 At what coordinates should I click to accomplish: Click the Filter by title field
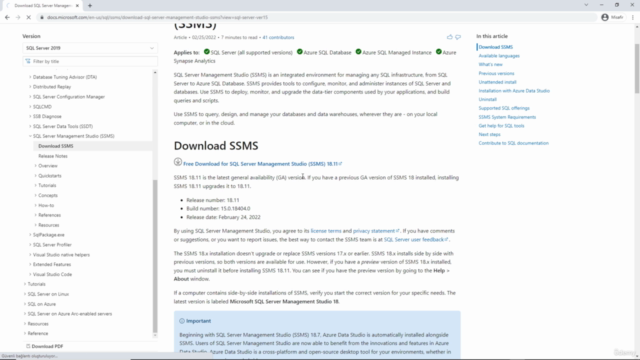tap(90, 61)
